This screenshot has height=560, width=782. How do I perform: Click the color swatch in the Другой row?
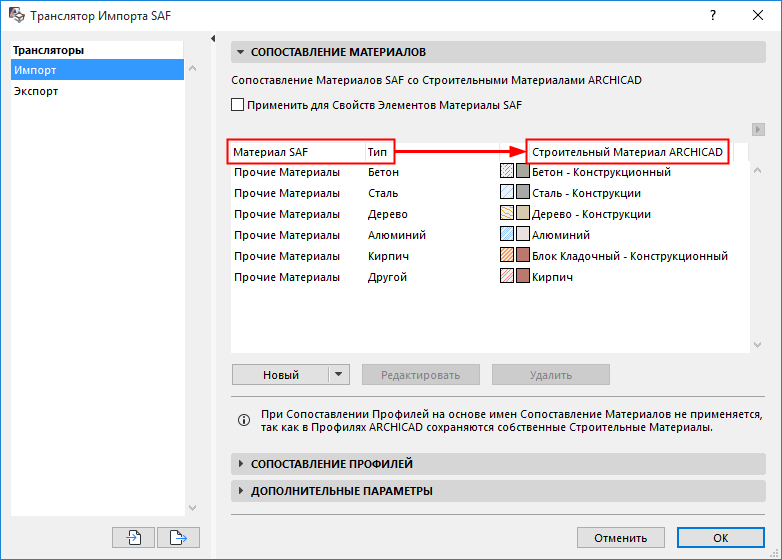pyautogui.click(x=523, y=276)
